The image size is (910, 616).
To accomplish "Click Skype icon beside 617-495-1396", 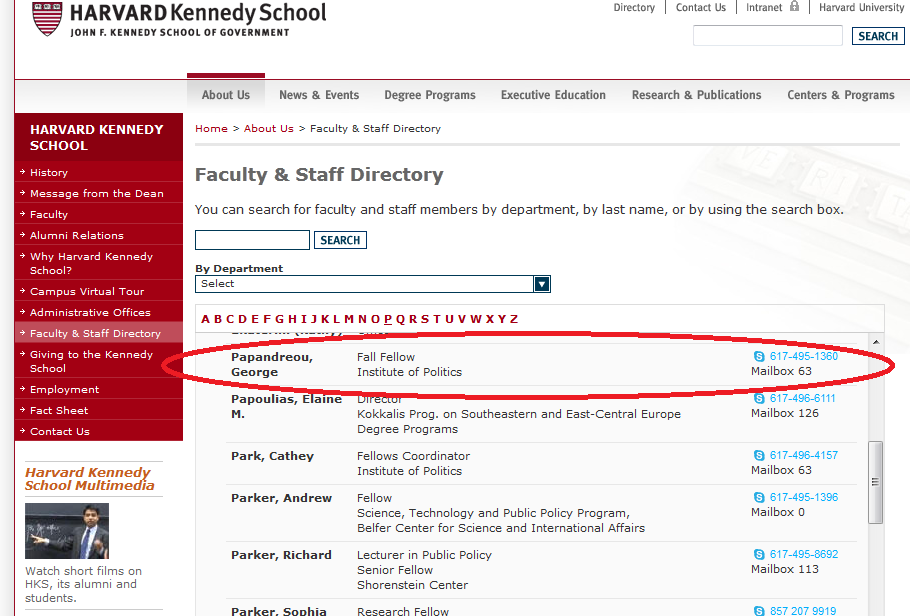I will click(x=759, y=497).
